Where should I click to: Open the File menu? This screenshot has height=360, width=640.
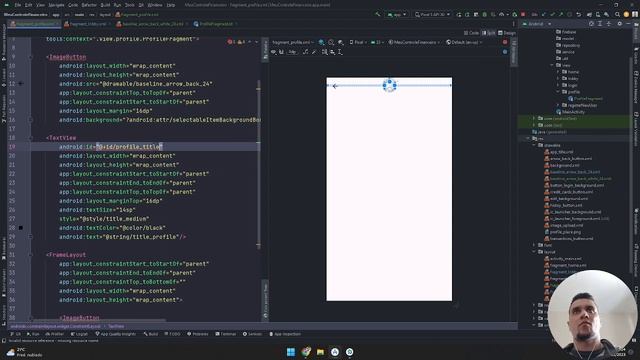tap(18, 5)
